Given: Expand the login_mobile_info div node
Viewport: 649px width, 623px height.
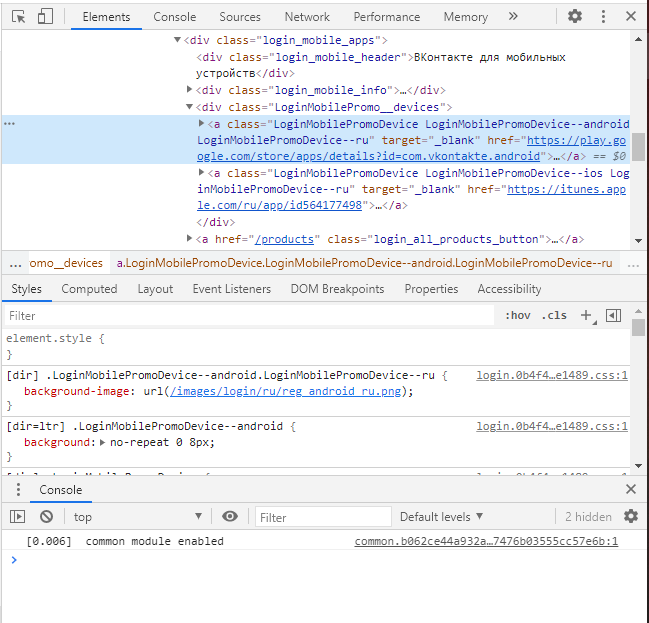Looking at the screenshot, I should (x=189, y=89).
